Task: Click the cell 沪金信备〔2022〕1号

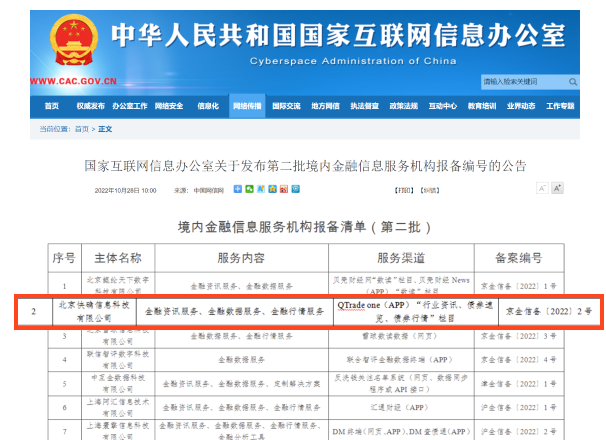Action: [519, 408]
